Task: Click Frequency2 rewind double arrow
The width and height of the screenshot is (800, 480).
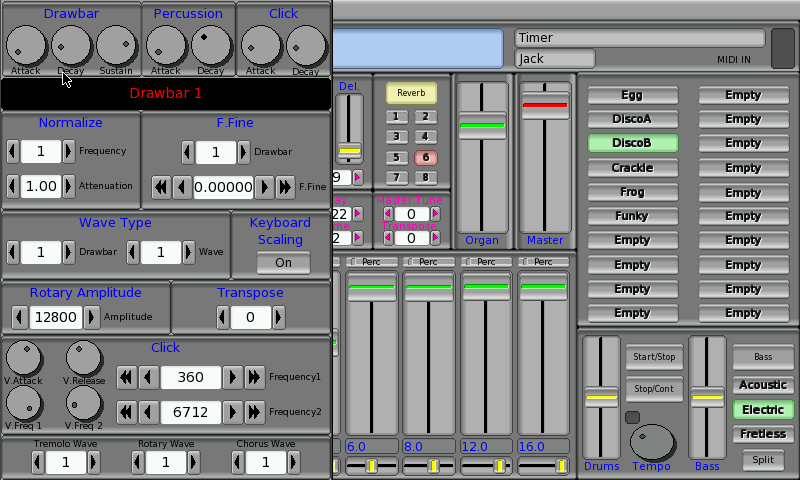Action: 126,412
